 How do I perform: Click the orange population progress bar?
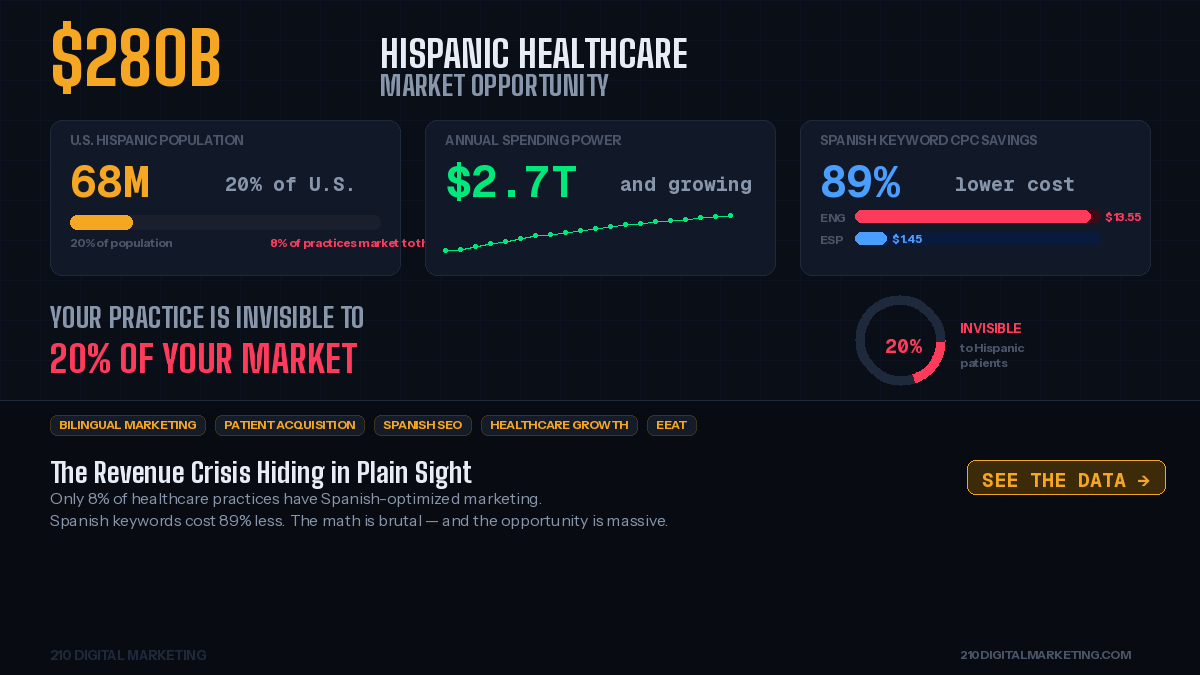[100, 222]
